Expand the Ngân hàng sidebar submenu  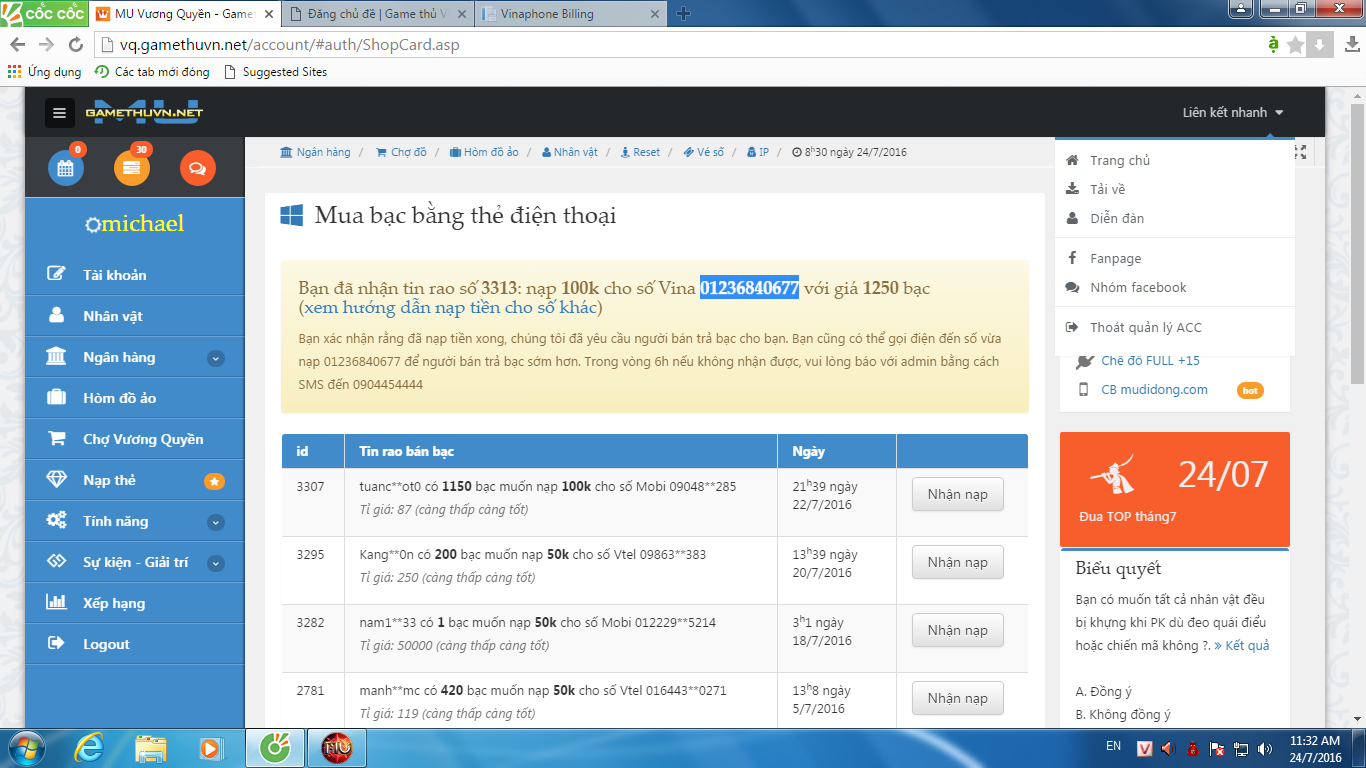(x=215, y=358)
